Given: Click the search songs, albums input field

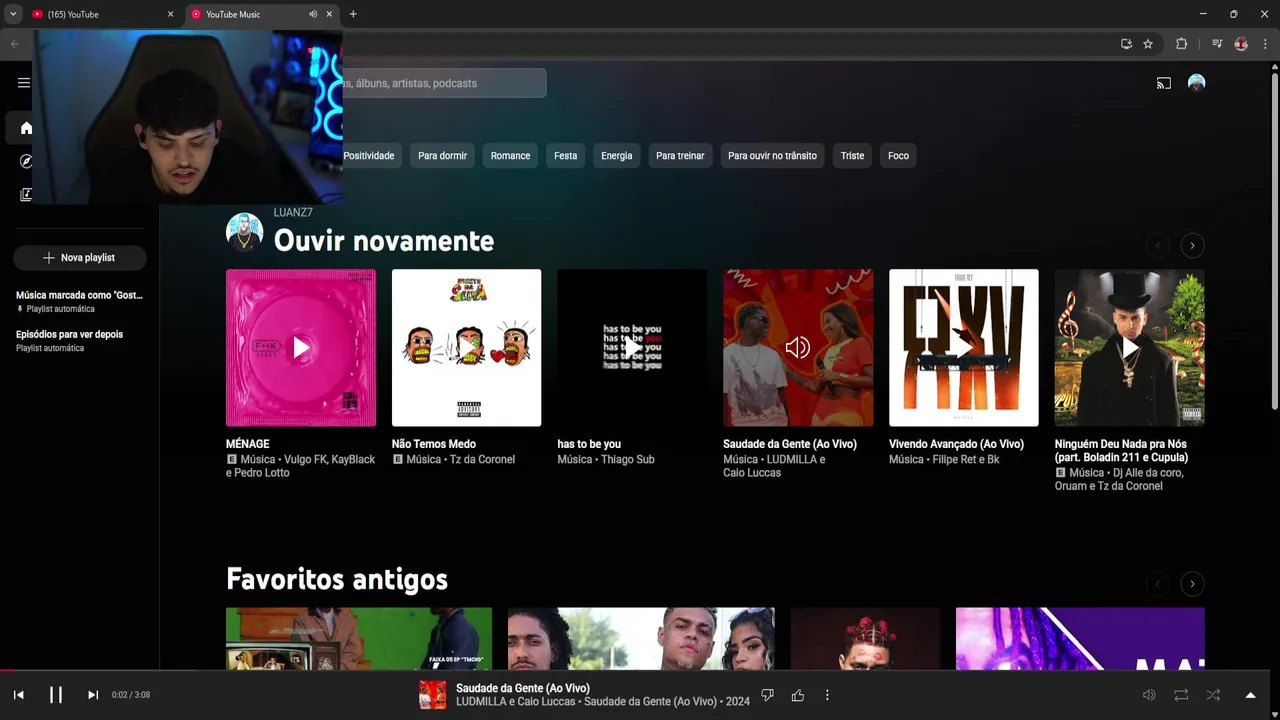Looking at the screenshot, I should (x=444, y=83).
